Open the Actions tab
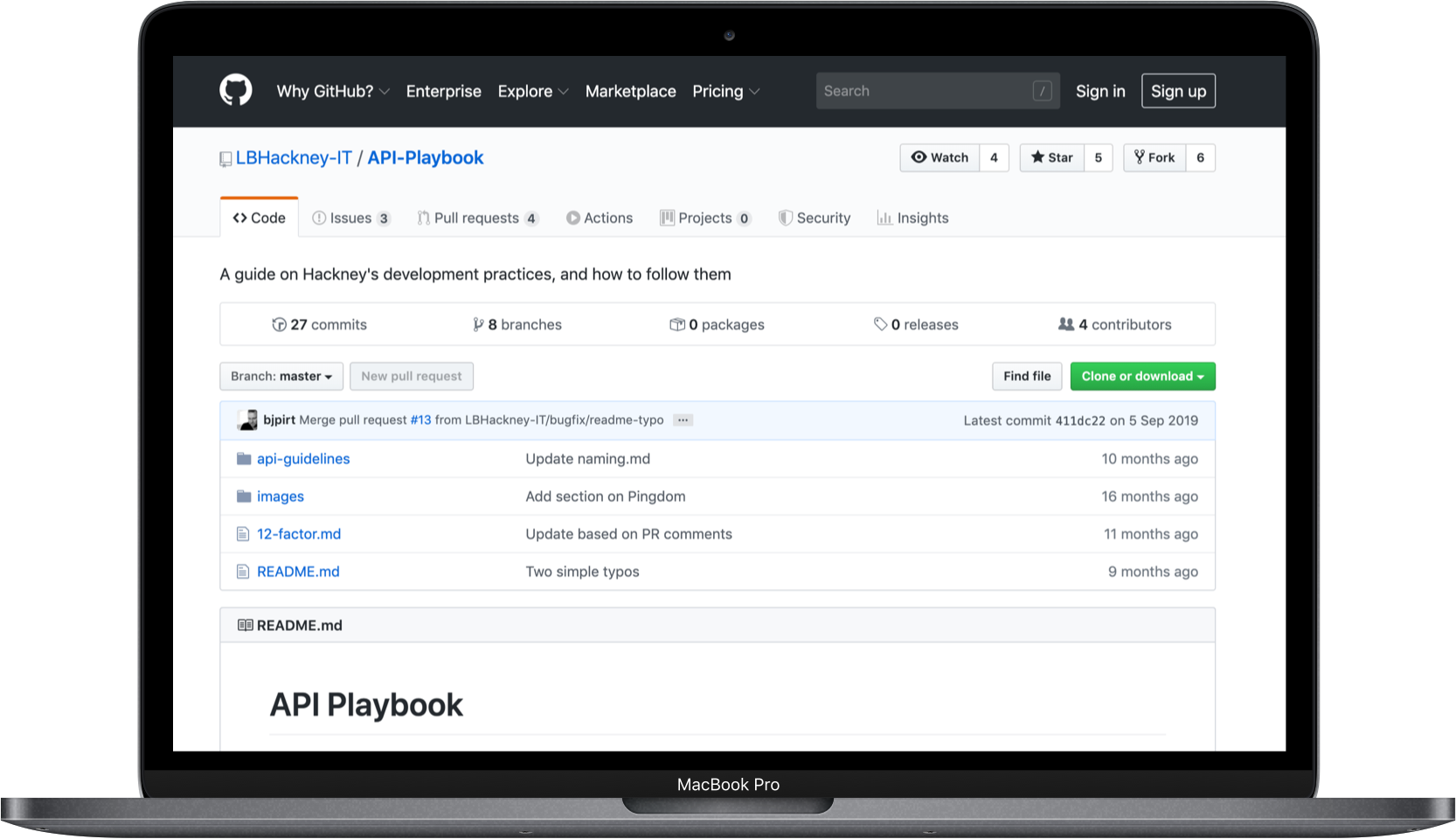1456x839 pixels. point(600,218)
